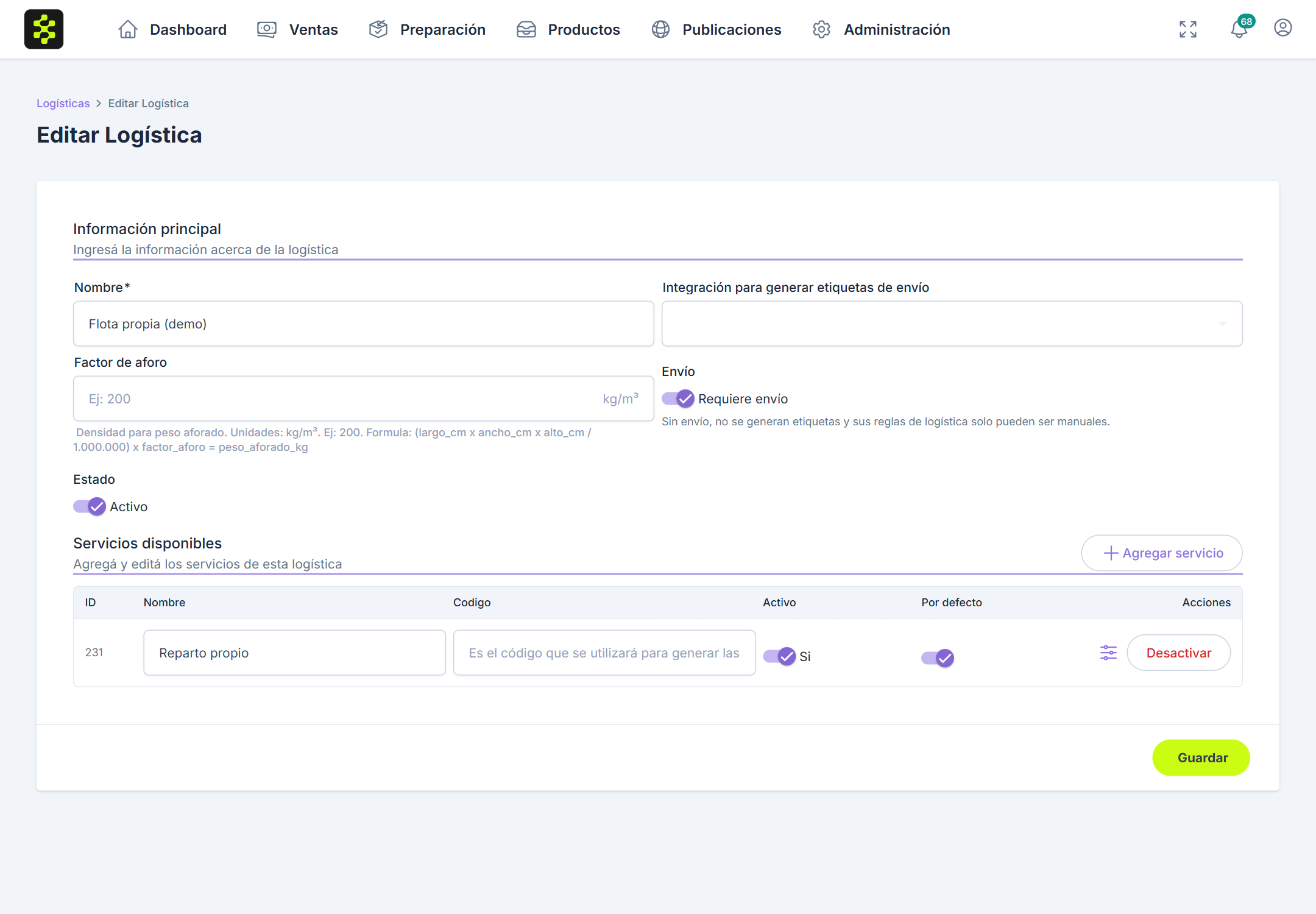Open the Dashboard menu
The height and width of the screenshot is (914, 1316).
[172, 29]
